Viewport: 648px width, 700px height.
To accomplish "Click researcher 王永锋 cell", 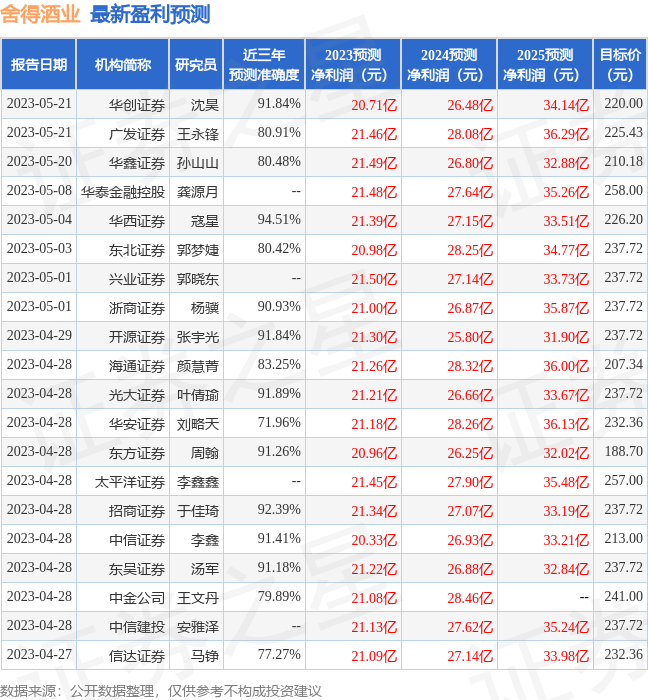I will (198, 134).
